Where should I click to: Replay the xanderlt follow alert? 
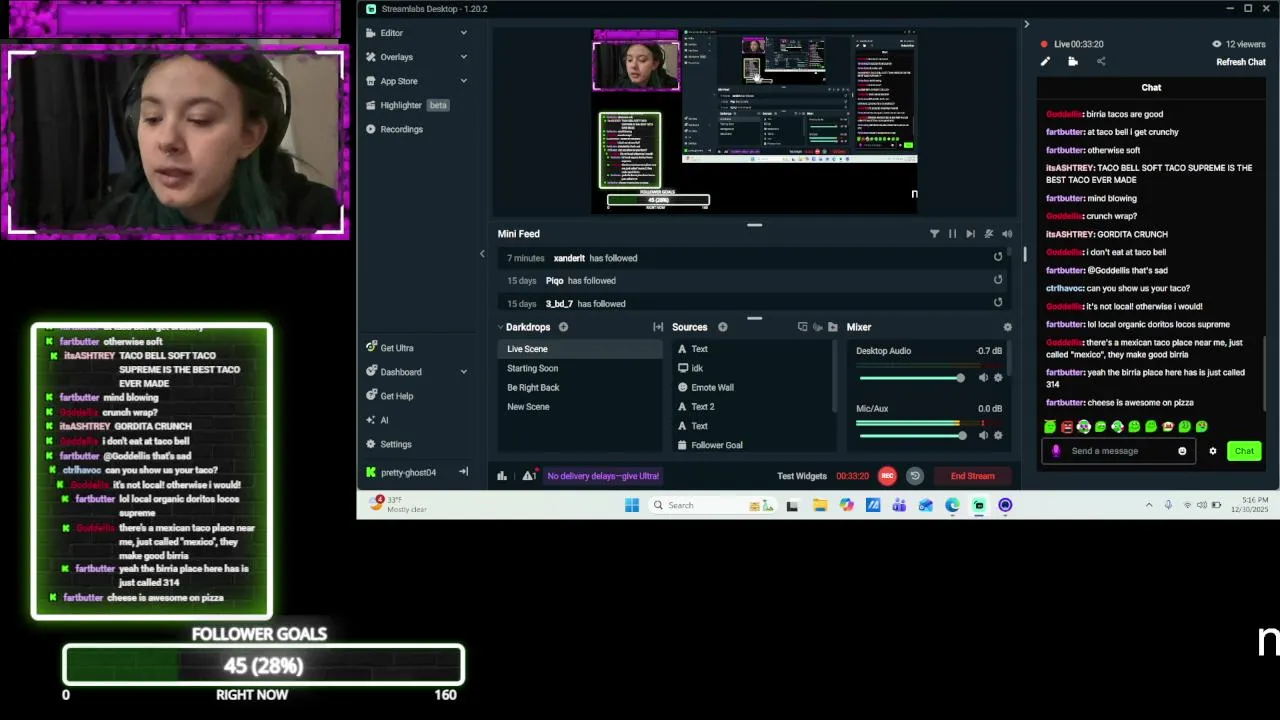997,257
